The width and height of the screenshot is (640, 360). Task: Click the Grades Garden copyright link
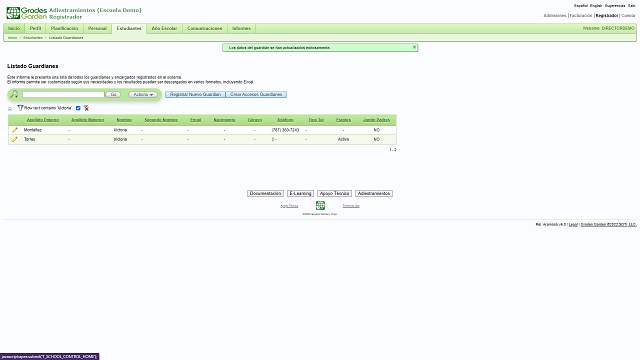(x=608, y=224)
